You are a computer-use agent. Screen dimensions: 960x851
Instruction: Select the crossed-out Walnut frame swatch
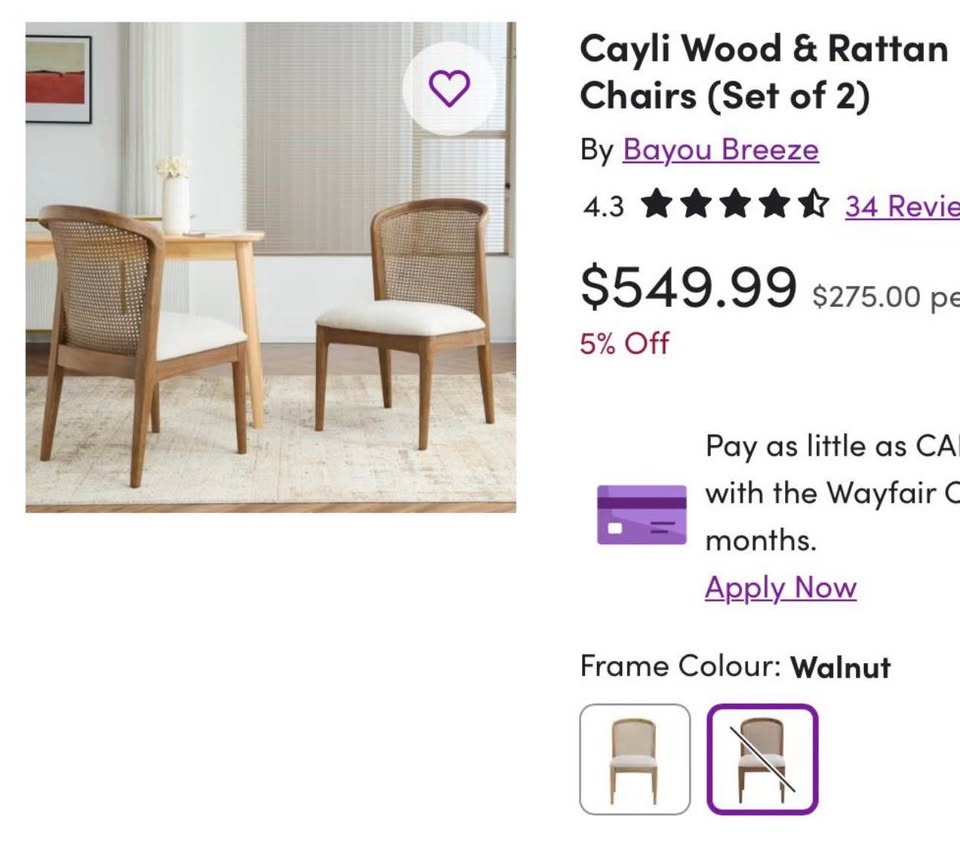pos(762,759)
